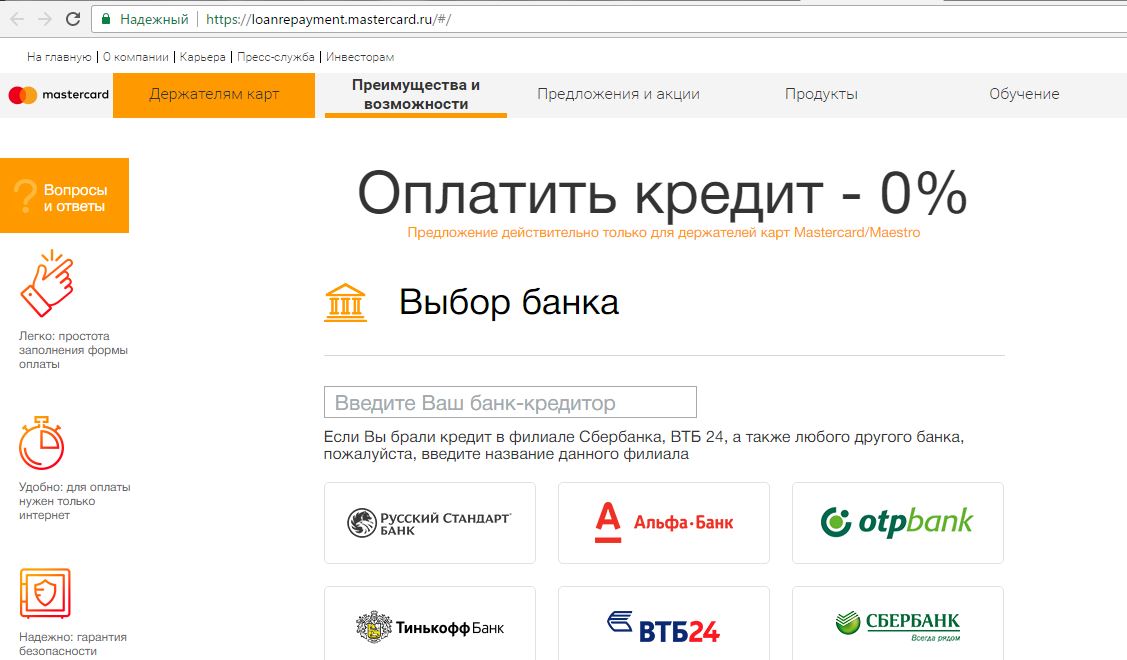
Task: Click the browser address bar URL
Action: pyautogui.click(x=328, y=19)
